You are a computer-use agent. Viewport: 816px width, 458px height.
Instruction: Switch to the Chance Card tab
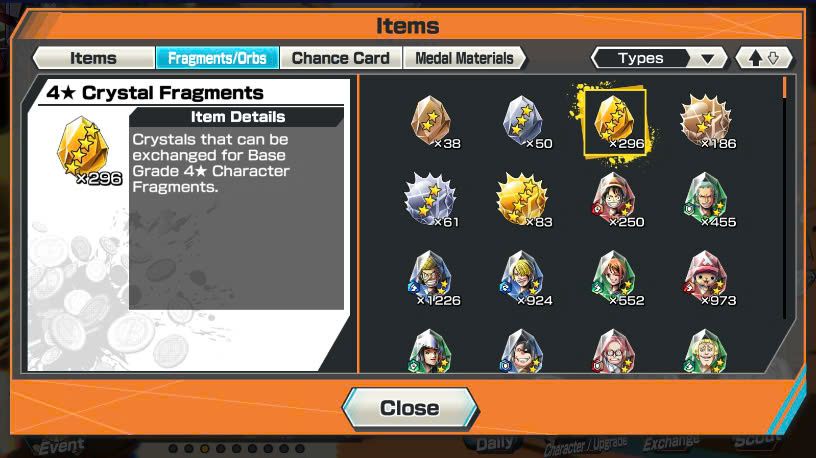(x=341, y=58)
